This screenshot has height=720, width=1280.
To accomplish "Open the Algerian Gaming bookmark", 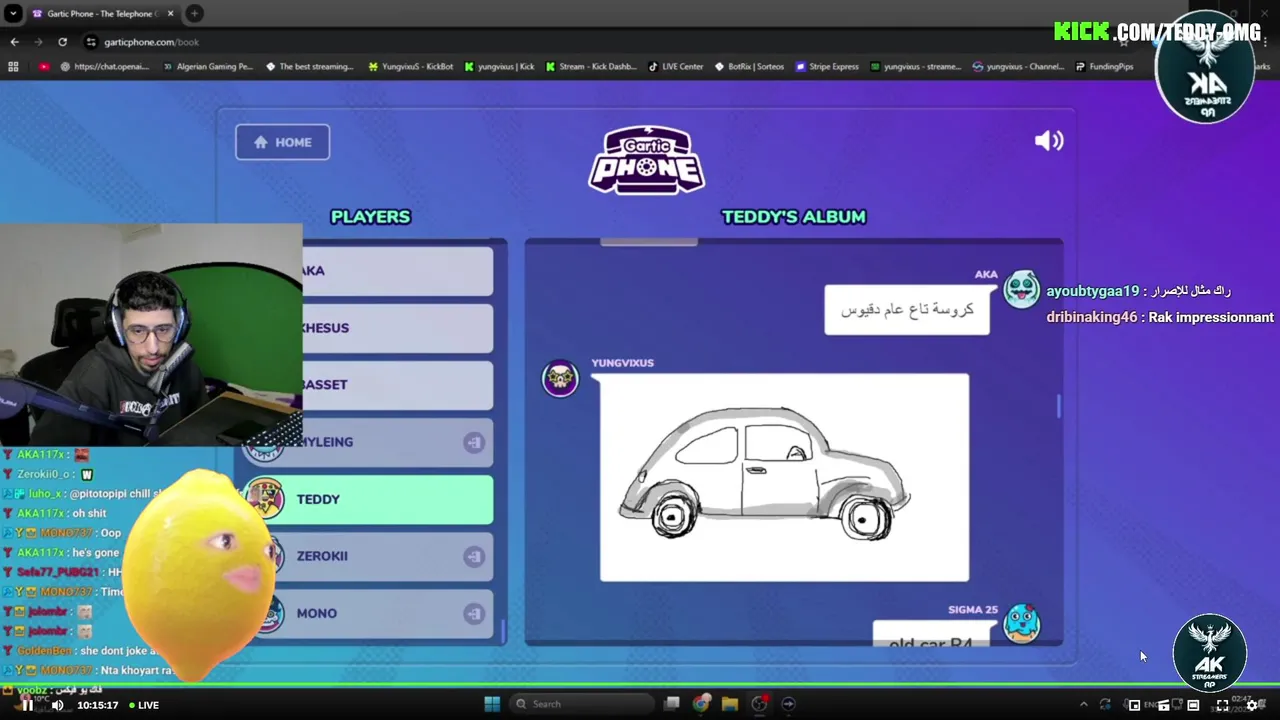I will (207, 67).
